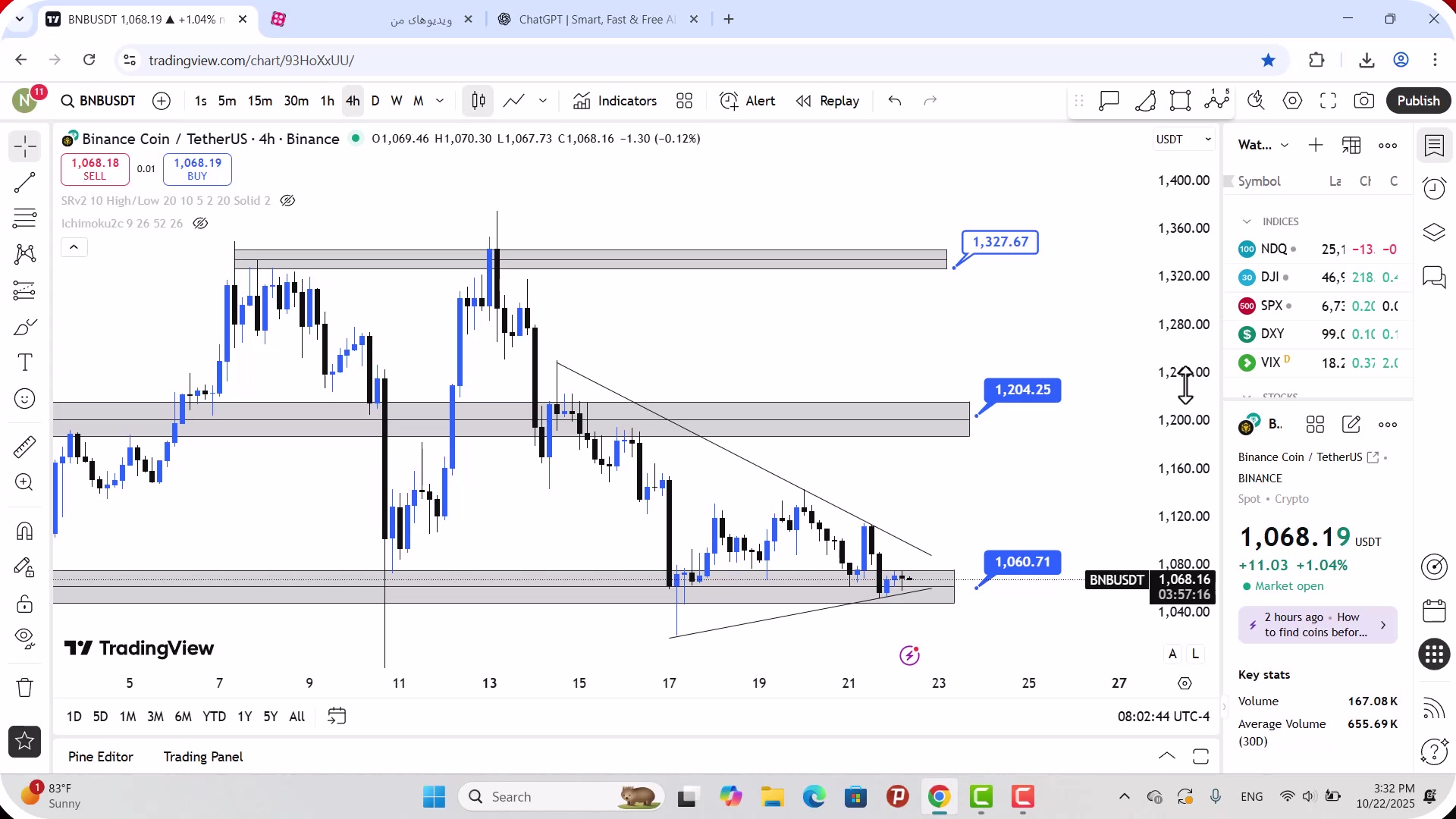The image size is (1456, 819).
Task: Expand the line chart style dropdown
Action: [543, 101]
